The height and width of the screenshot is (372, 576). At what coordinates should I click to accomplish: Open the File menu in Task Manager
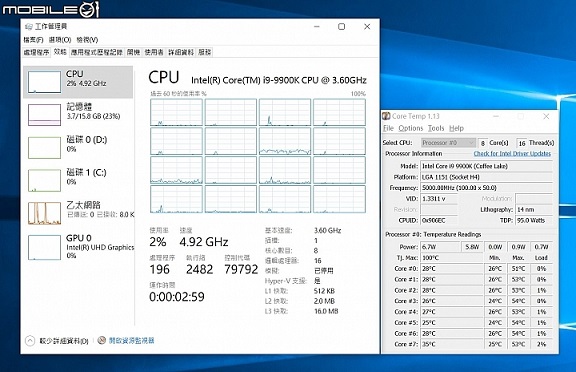[x=33, y=40]
